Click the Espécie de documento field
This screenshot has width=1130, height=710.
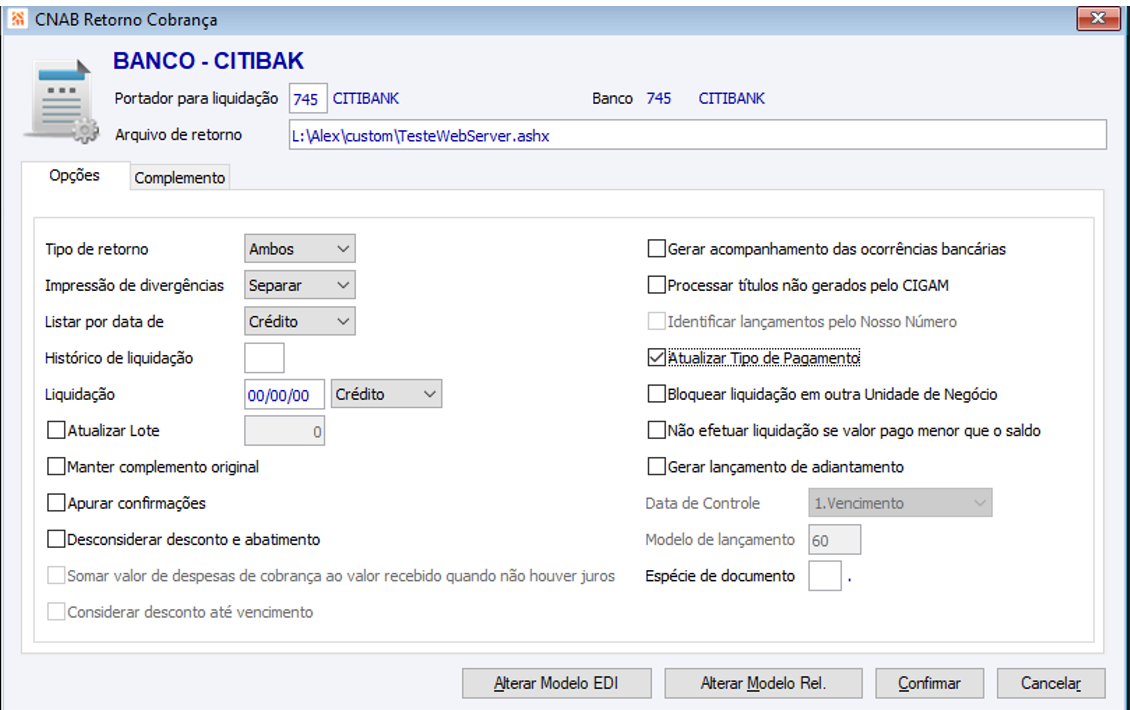pos(825,575)
